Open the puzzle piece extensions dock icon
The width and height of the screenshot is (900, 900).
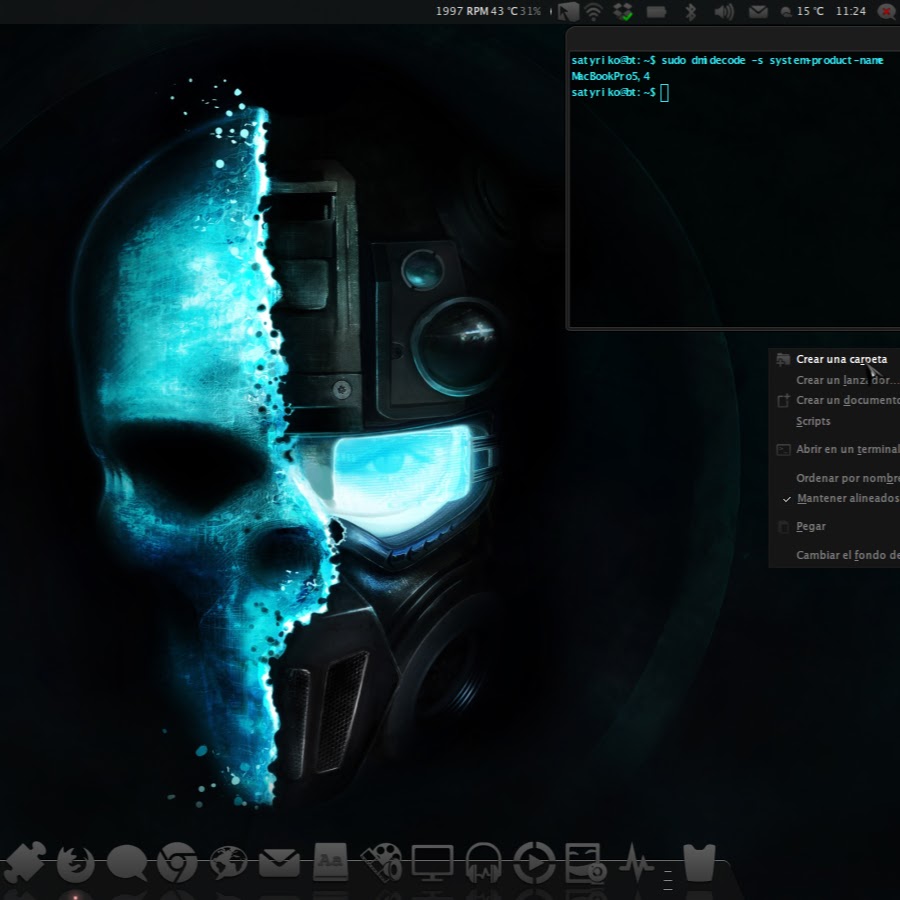tap(23, 862)
